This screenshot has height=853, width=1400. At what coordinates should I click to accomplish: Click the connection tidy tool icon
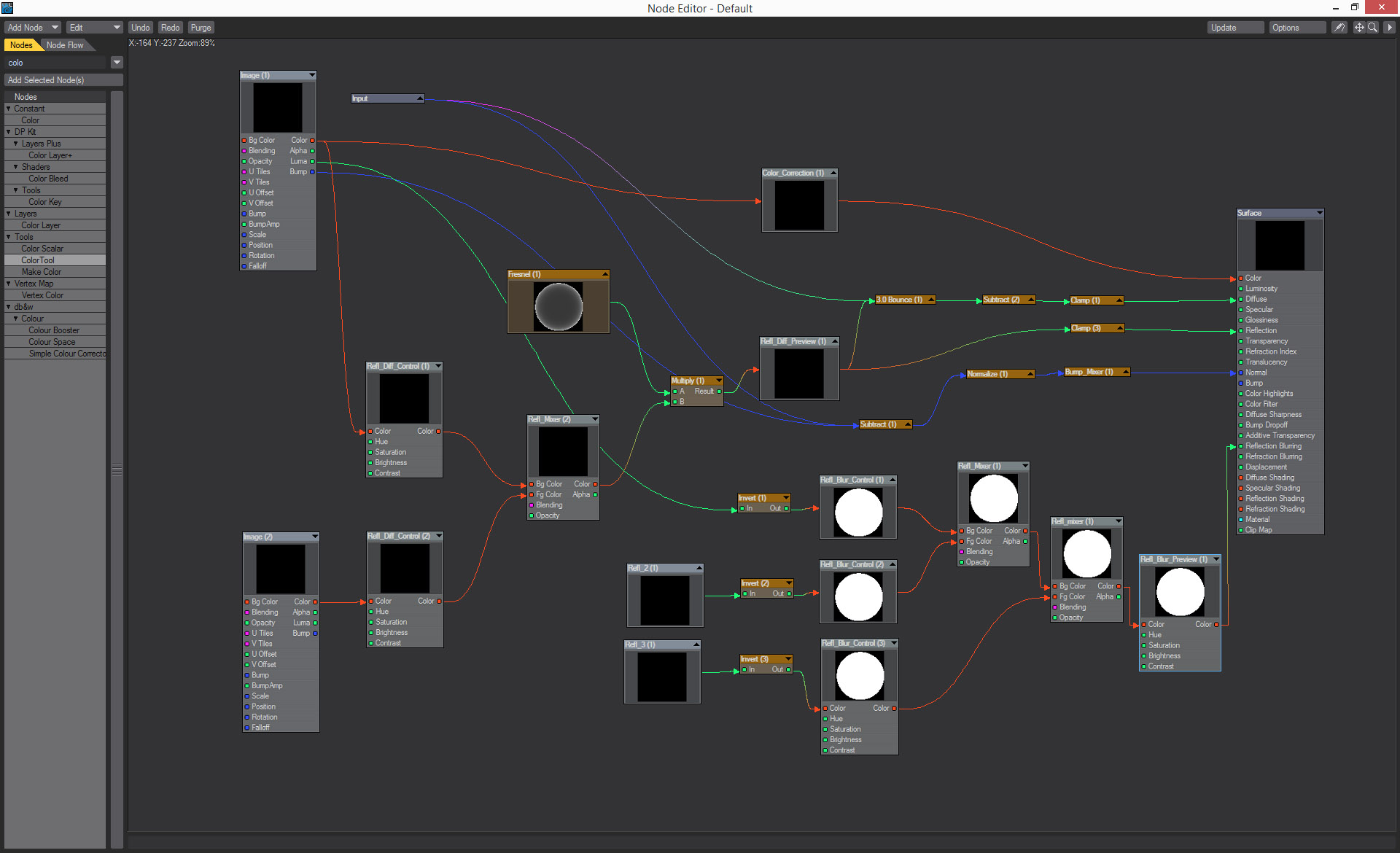click(1339, 28)
